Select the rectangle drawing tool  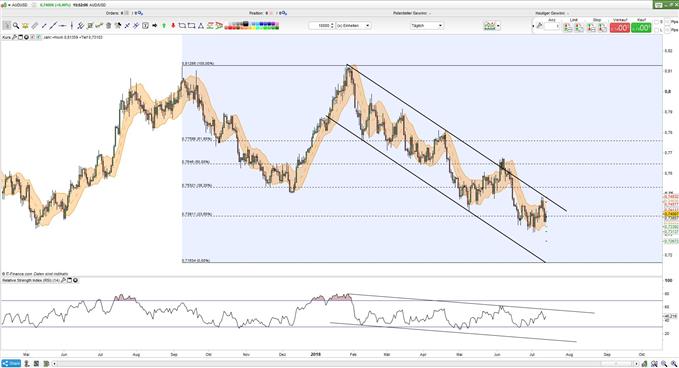coord(191,26)
